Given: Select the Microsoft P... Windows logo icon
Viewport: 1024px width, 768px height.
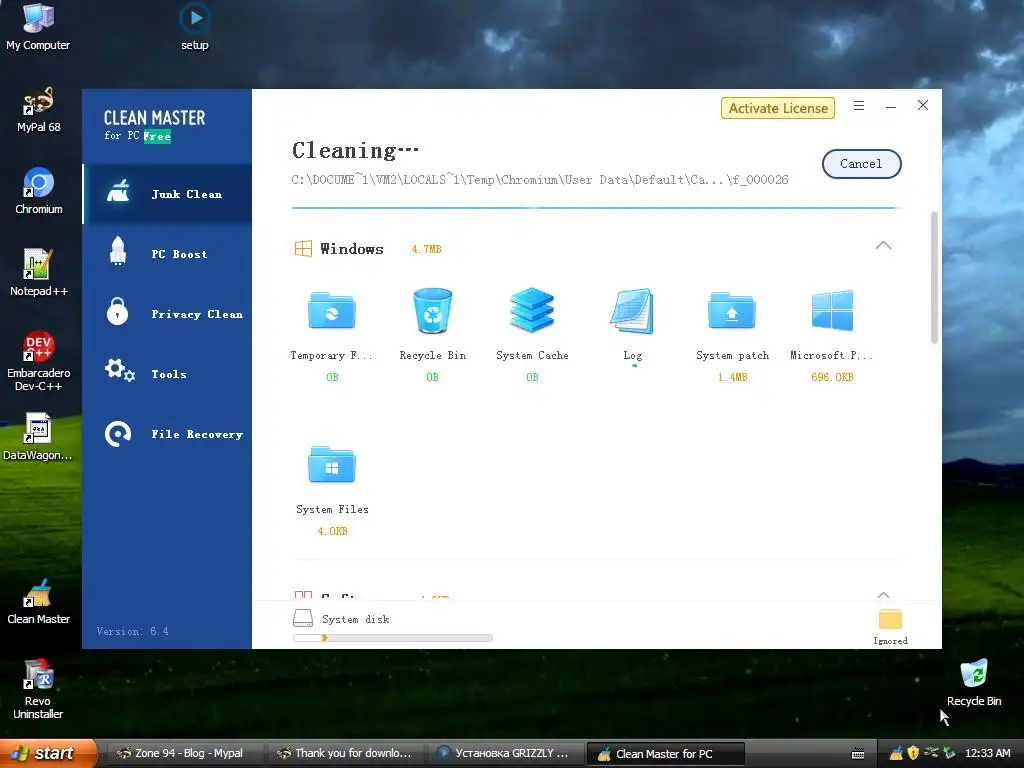Looking at the screenshot, I should tap(832, 311).
